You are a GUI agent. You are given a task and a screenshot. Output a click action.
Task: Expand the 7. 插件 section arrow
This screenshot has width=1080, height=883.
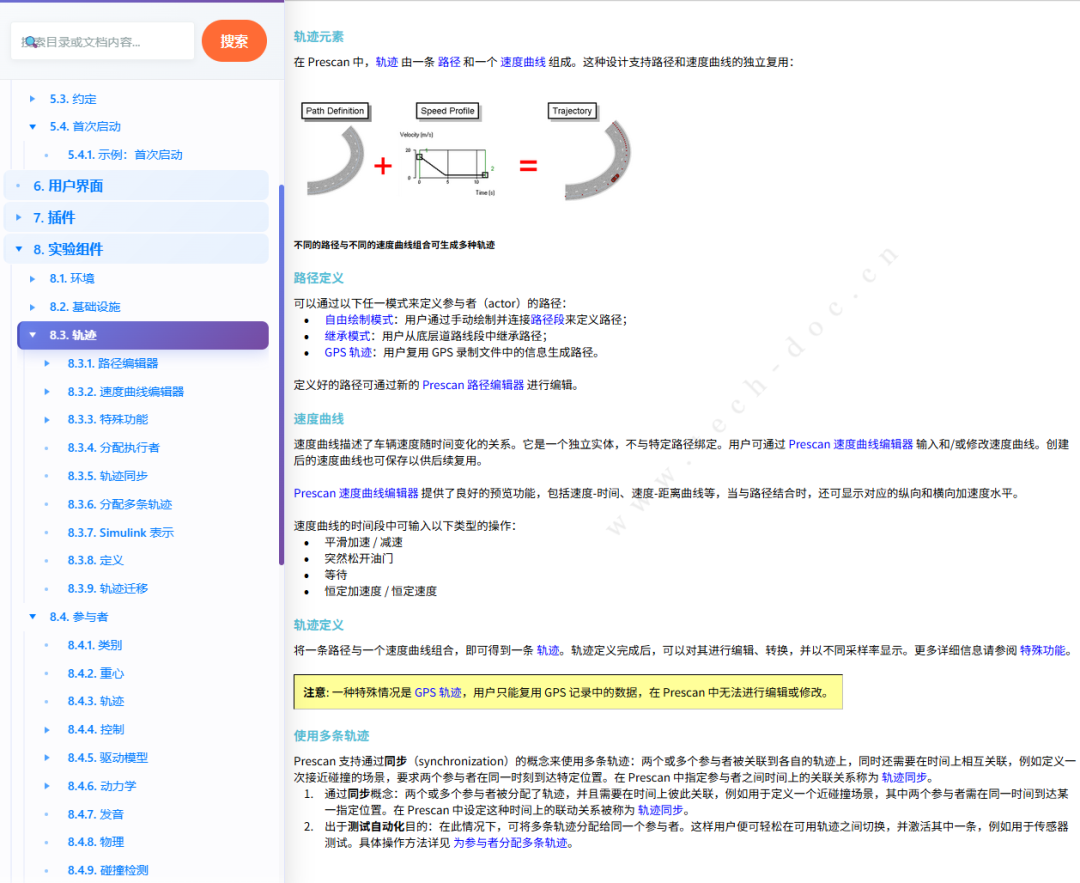click(19, 217)
